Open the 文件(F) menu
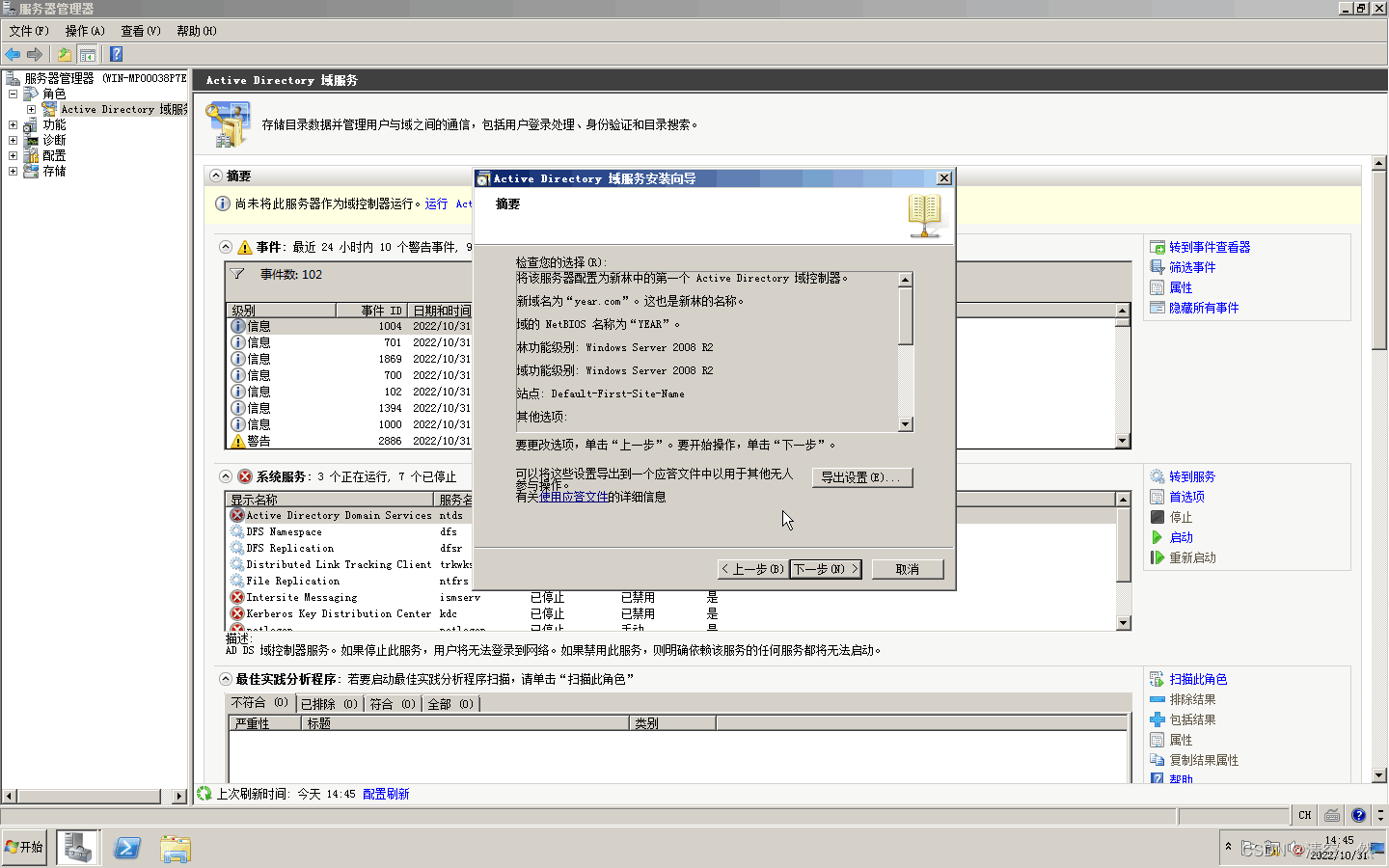 (x=29, y=31)
